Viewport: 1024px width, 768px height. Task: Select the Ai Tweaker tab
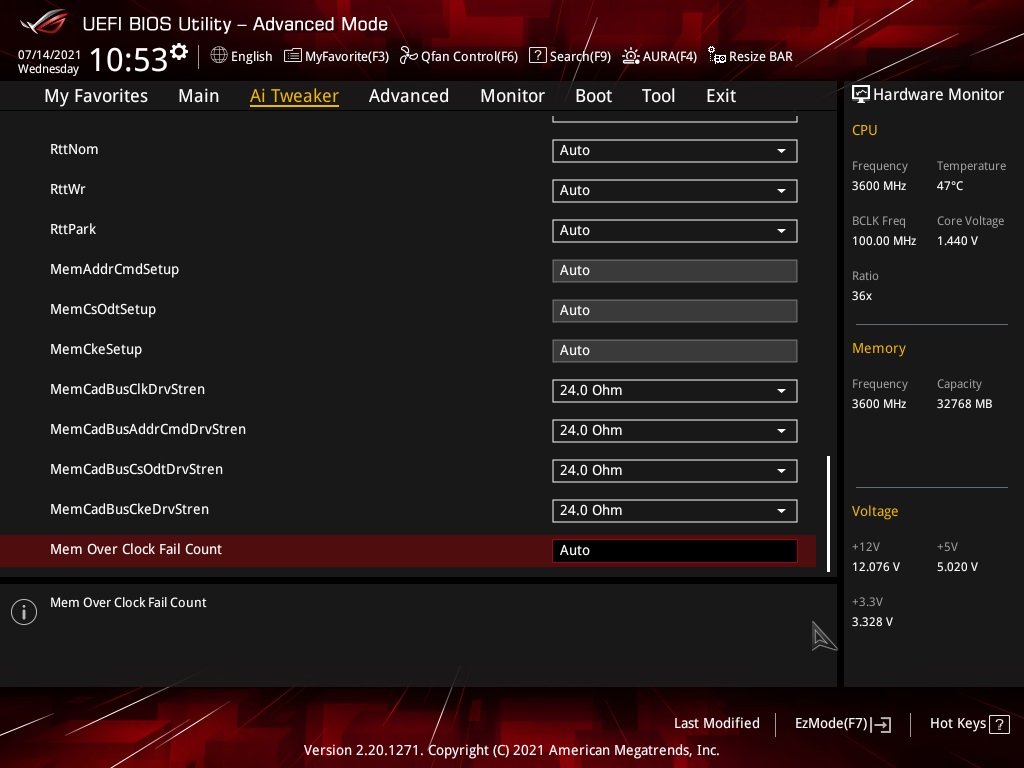click(294, 96)
